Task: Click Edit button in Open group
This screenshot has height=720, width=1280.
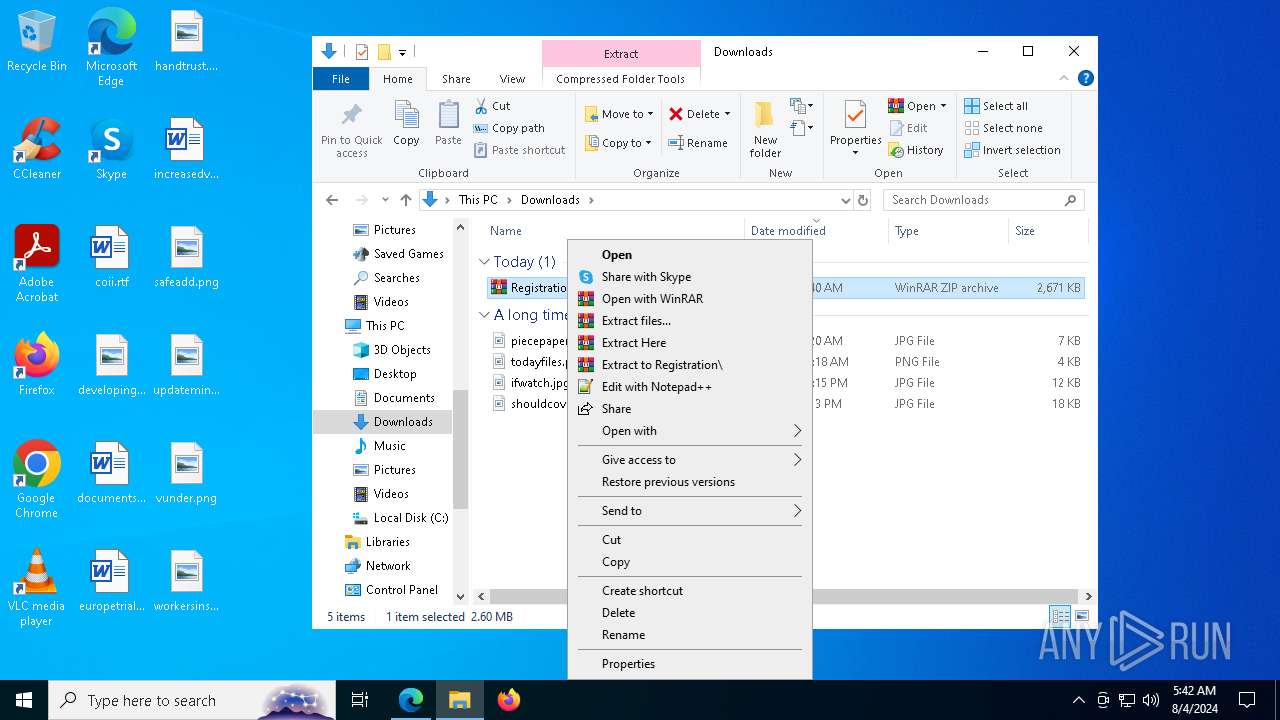Action: [x=908, y=128]
